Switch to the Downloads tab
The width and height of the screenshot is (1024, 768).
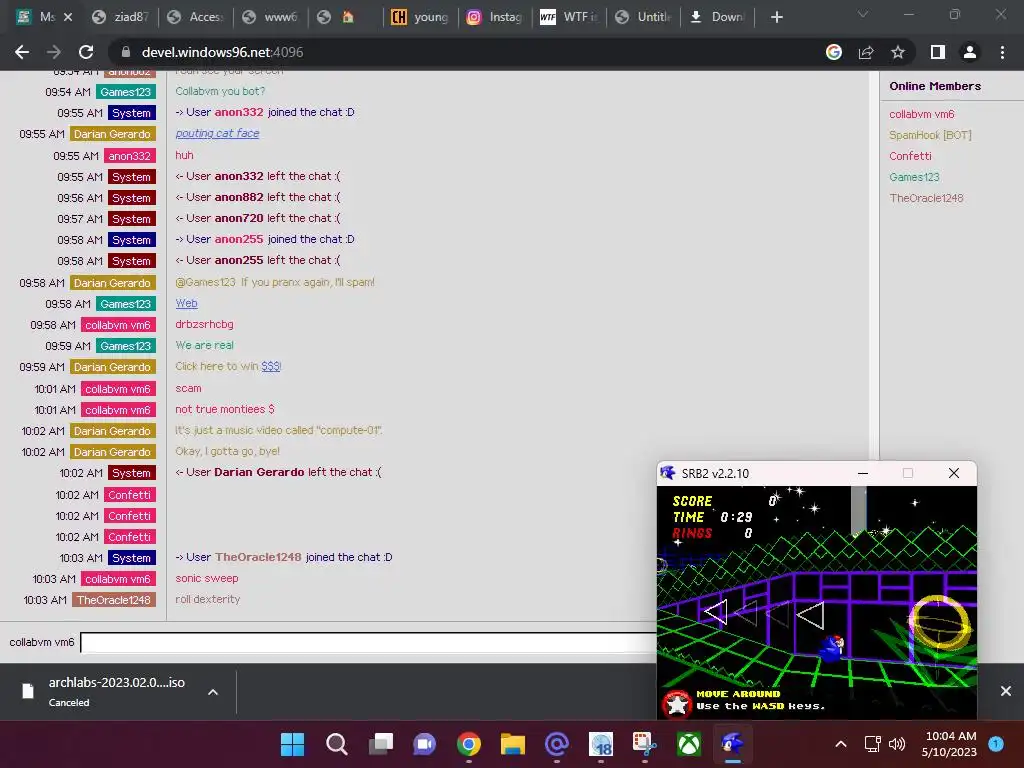point(717,17)
